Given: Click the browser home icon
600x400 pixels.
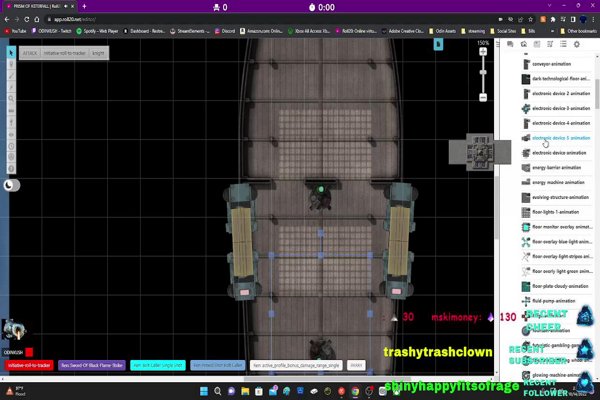Looking at the screenshot, I should pyautogui.click(x=37, y=19).
